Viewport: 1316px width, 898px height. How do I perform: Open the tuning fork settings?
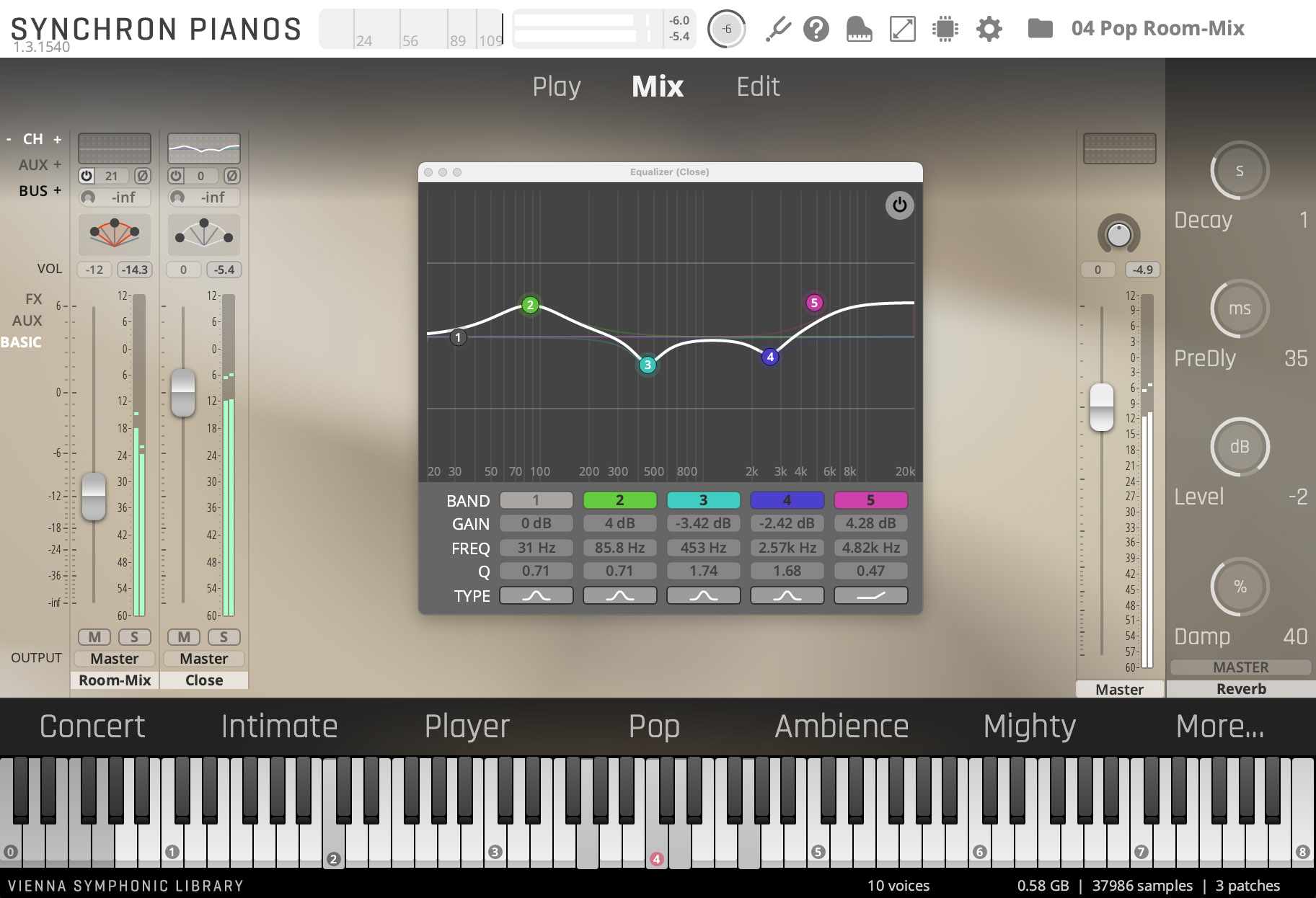pyautogui.click(x=777, y=30)
